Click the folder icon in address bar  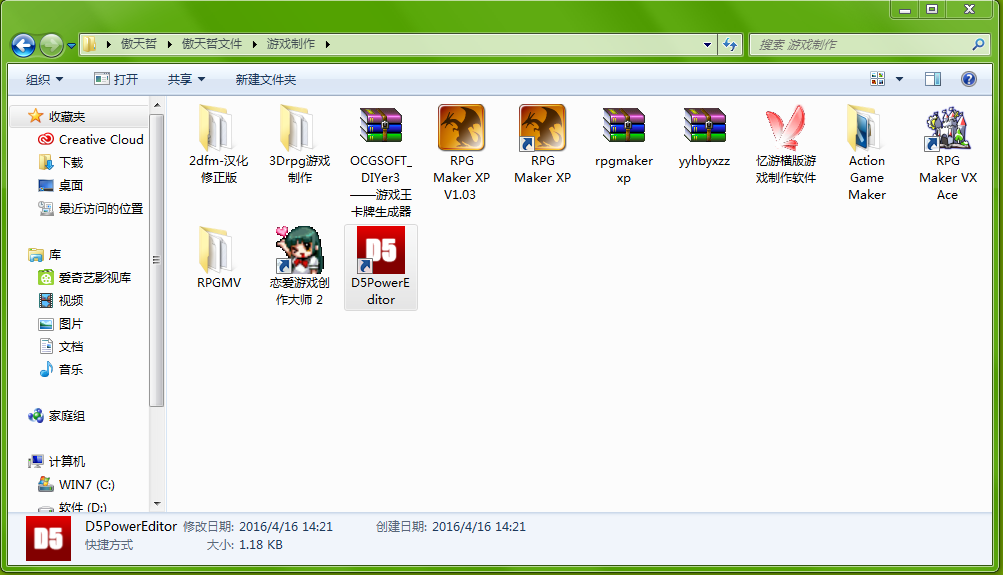point(90,44)
